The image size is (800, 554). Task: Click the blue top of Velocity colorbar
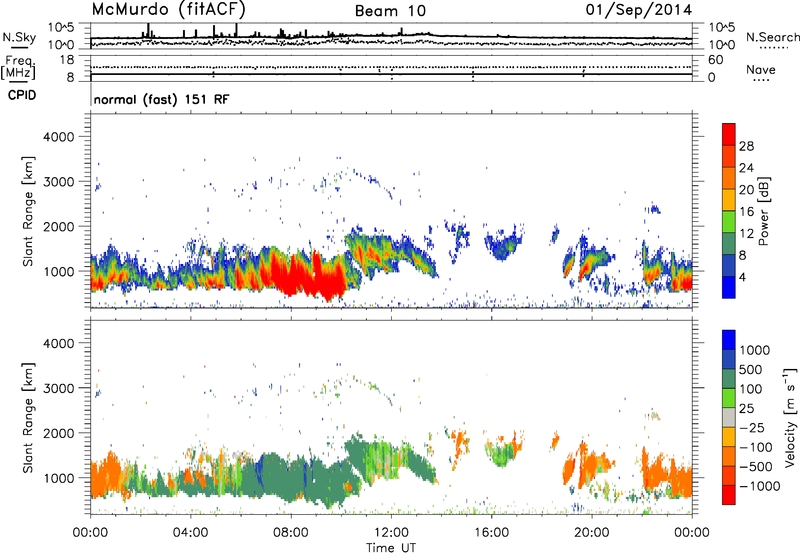point(729,340)
